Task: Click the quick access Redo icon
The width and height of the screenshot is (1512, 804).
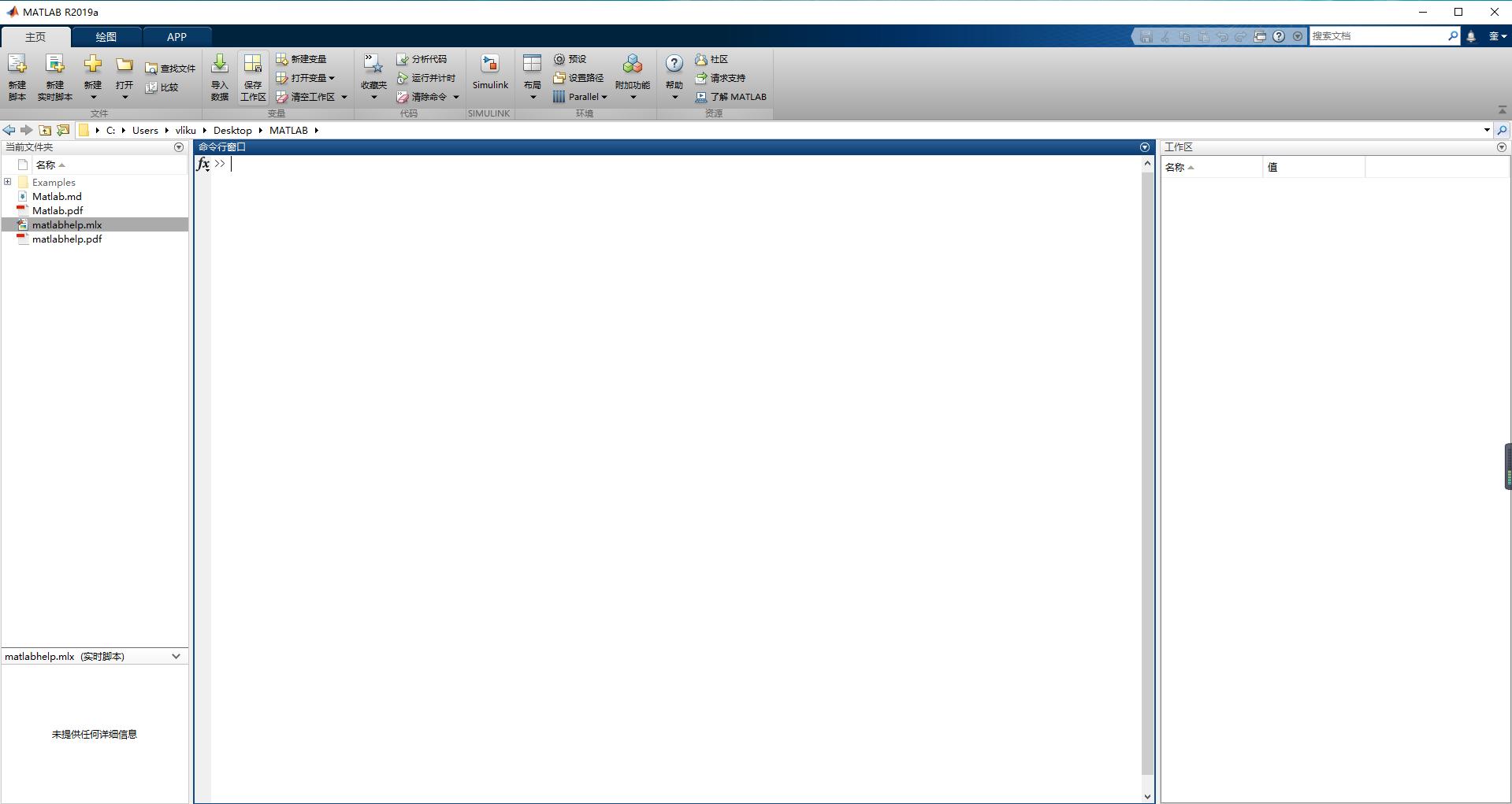Action: click(1241, 36)
